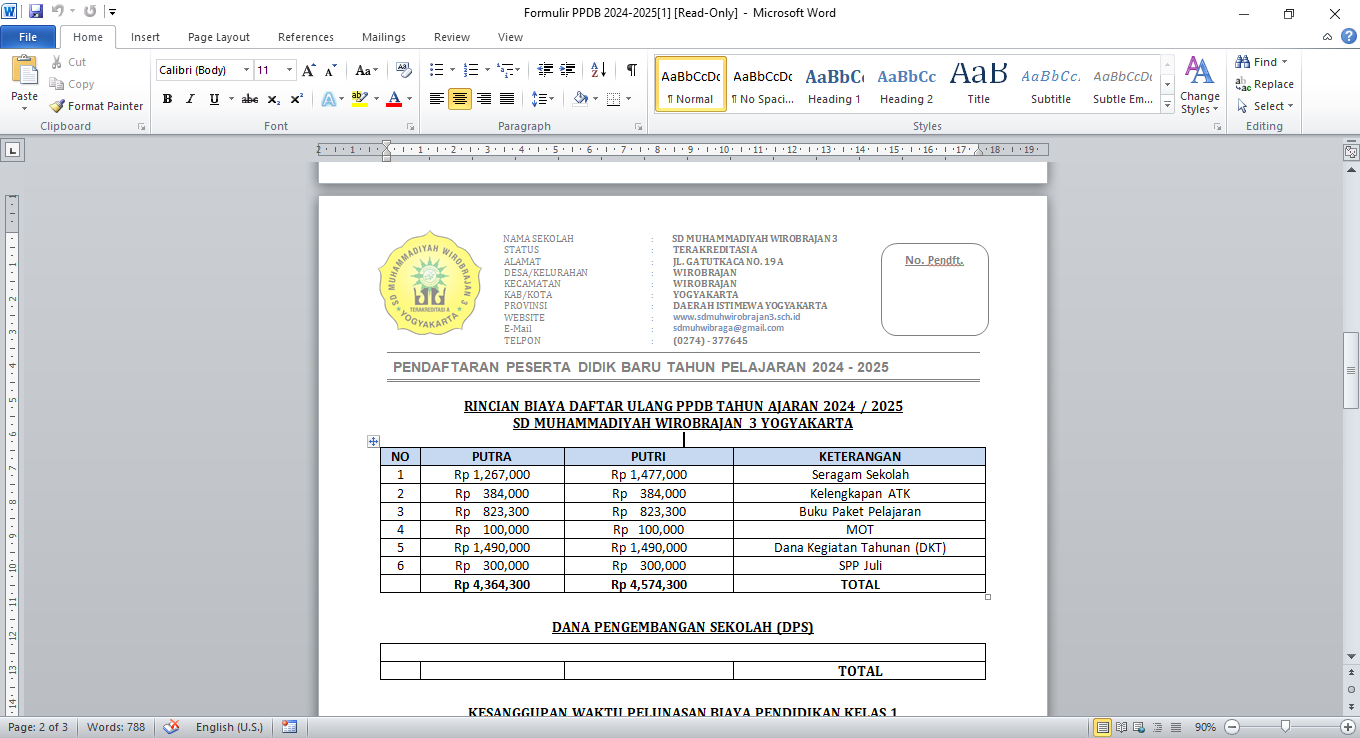Expand the font size dropdown
Image resolution: width=1360 pixels, height=738 pixels.
290,70
